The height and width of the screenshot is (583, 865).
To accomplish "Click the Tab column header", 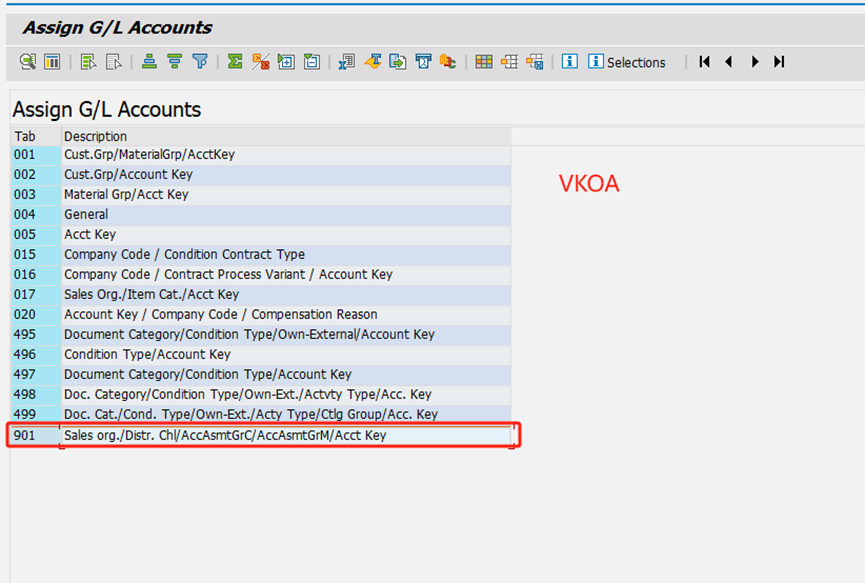I will [x=25, y=136].
